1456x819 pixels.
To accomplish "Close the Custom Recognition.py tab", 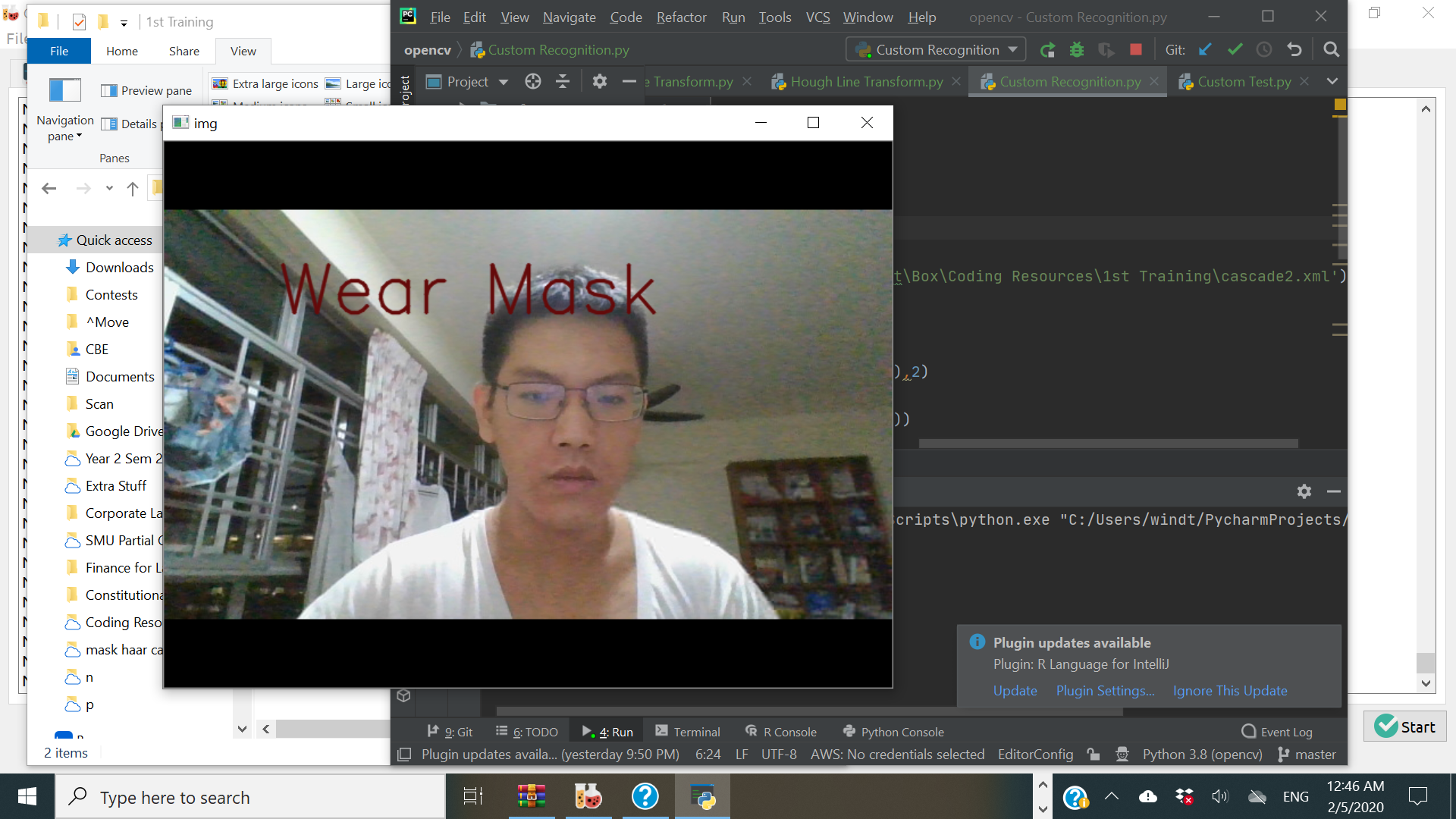I will pyautogui.click(x=1153, y=81).
